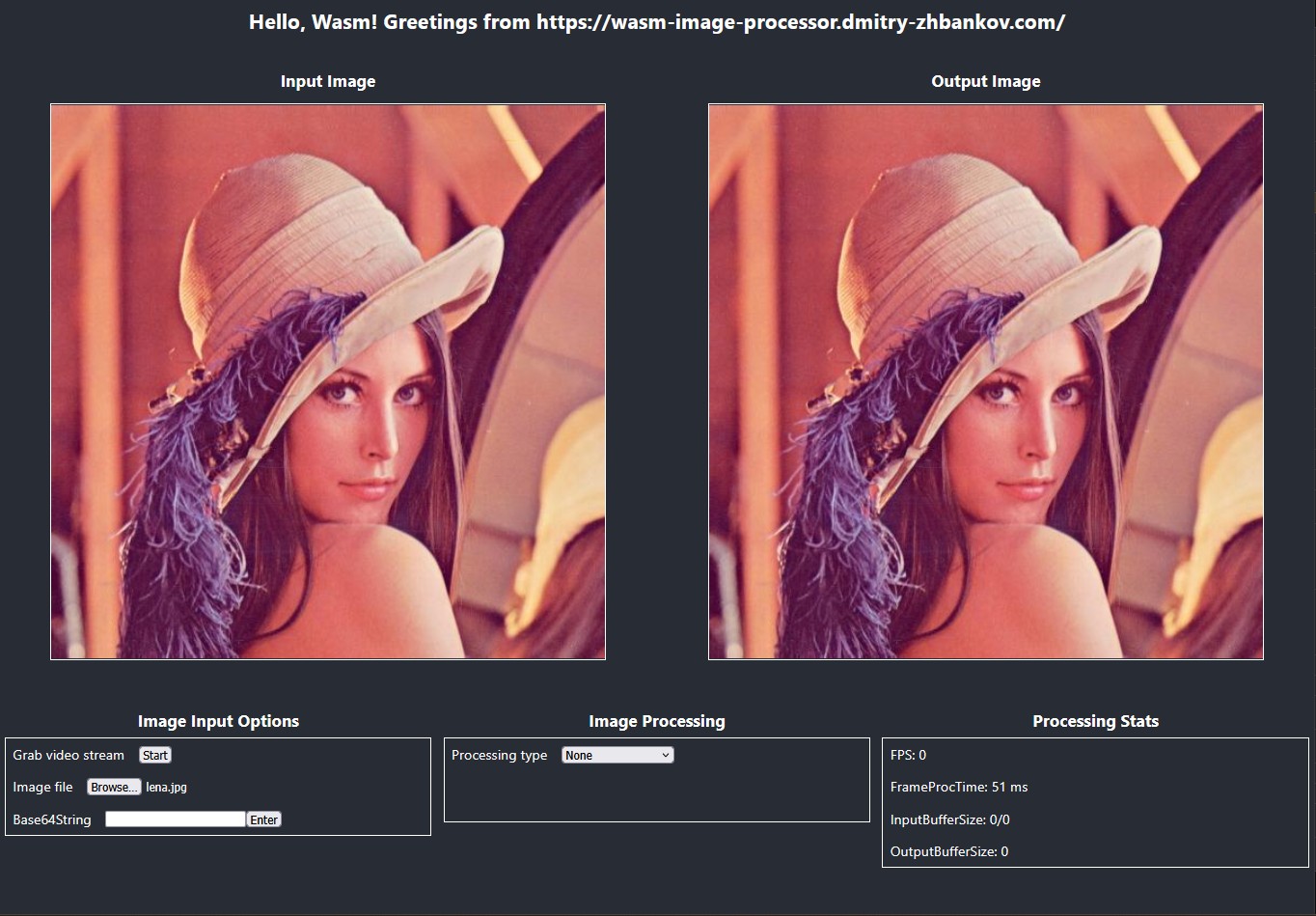Open the Processing type dropdown
Viewport: 1316px width, 916px height.
pyautogui.click(x=617, y=755)
